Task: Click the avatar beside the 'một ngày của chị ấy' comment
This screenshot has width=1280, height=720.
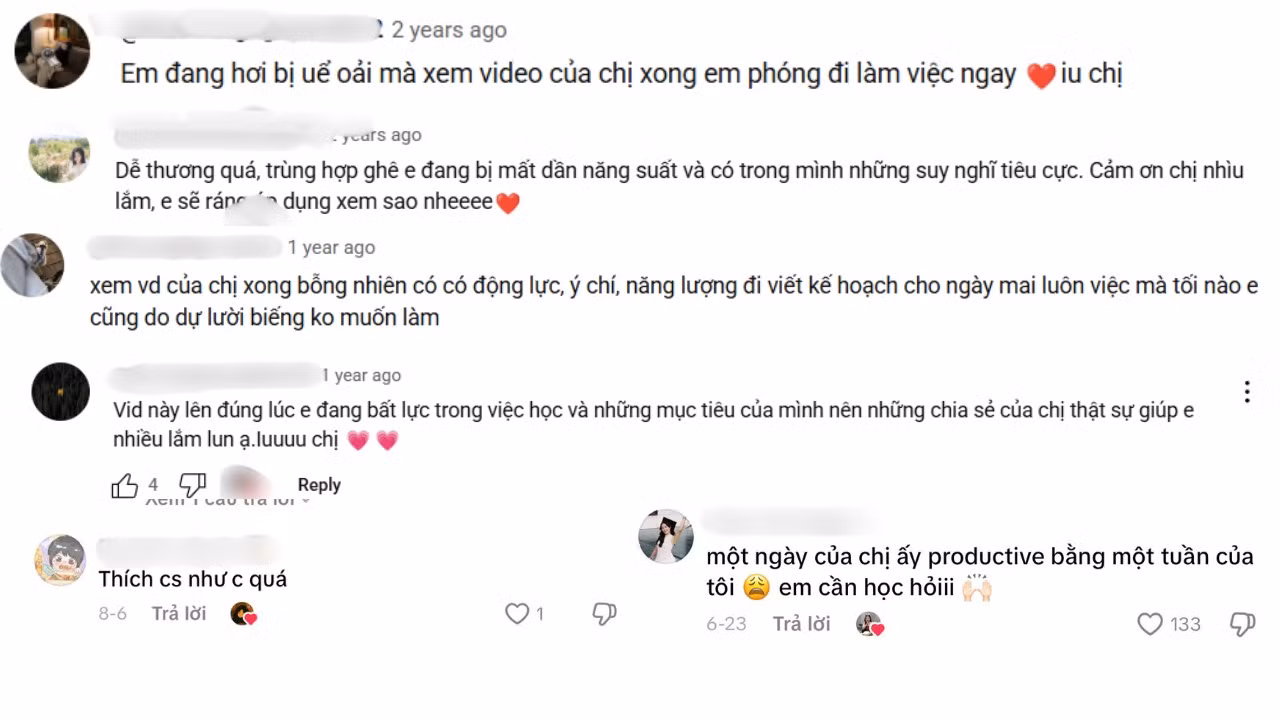Action: pyautogui.click(x=665, y=536)
